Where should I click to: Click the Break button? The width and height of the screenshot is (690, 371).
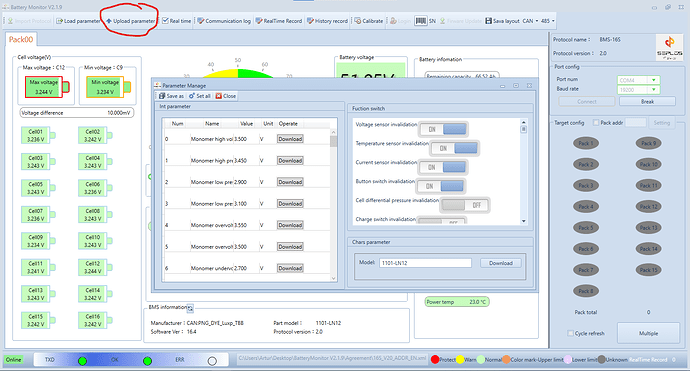click(647, 102)
